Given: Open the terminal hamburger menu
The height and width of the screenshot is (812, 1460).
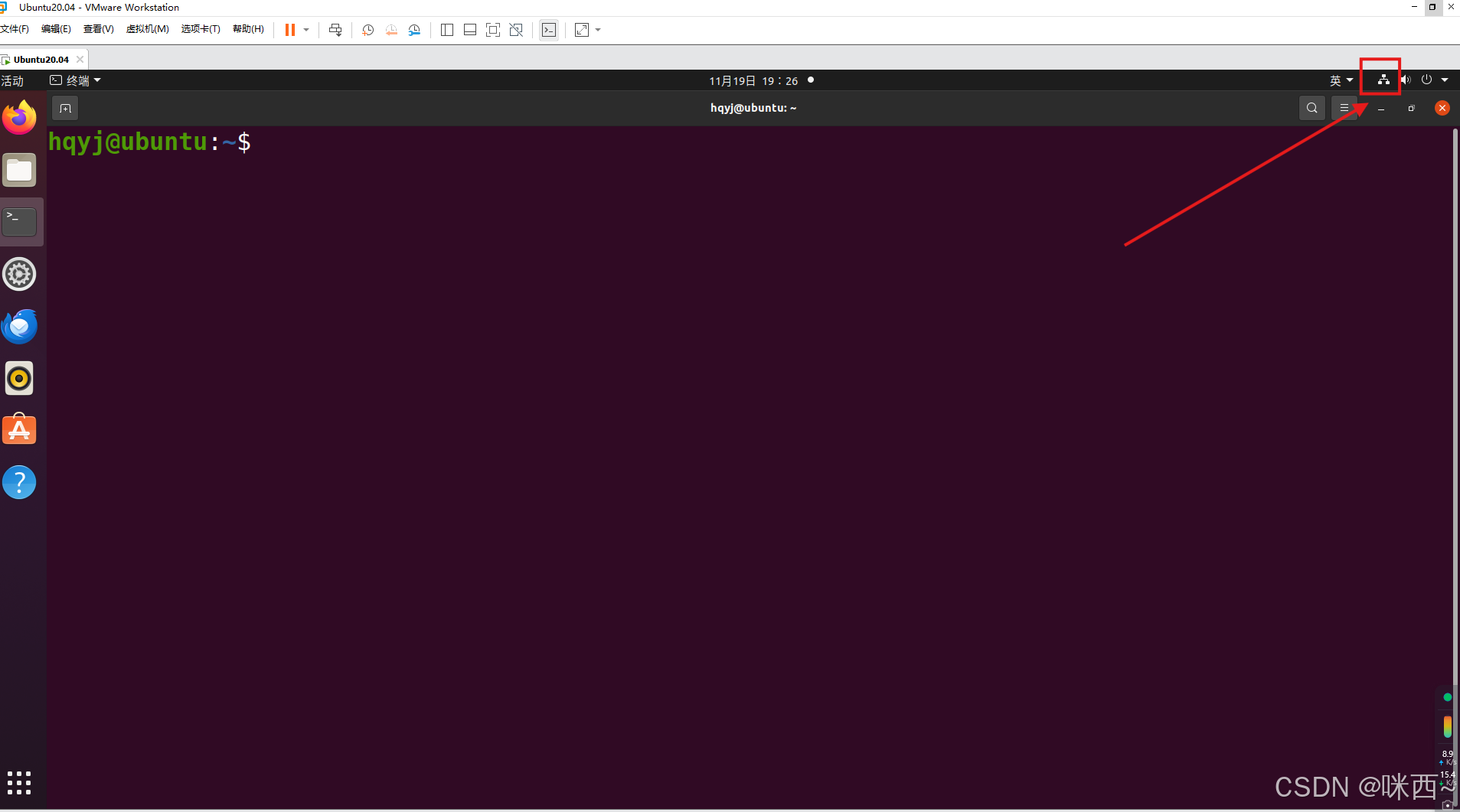Looking at the screenshot, I should pos(1344,108).
